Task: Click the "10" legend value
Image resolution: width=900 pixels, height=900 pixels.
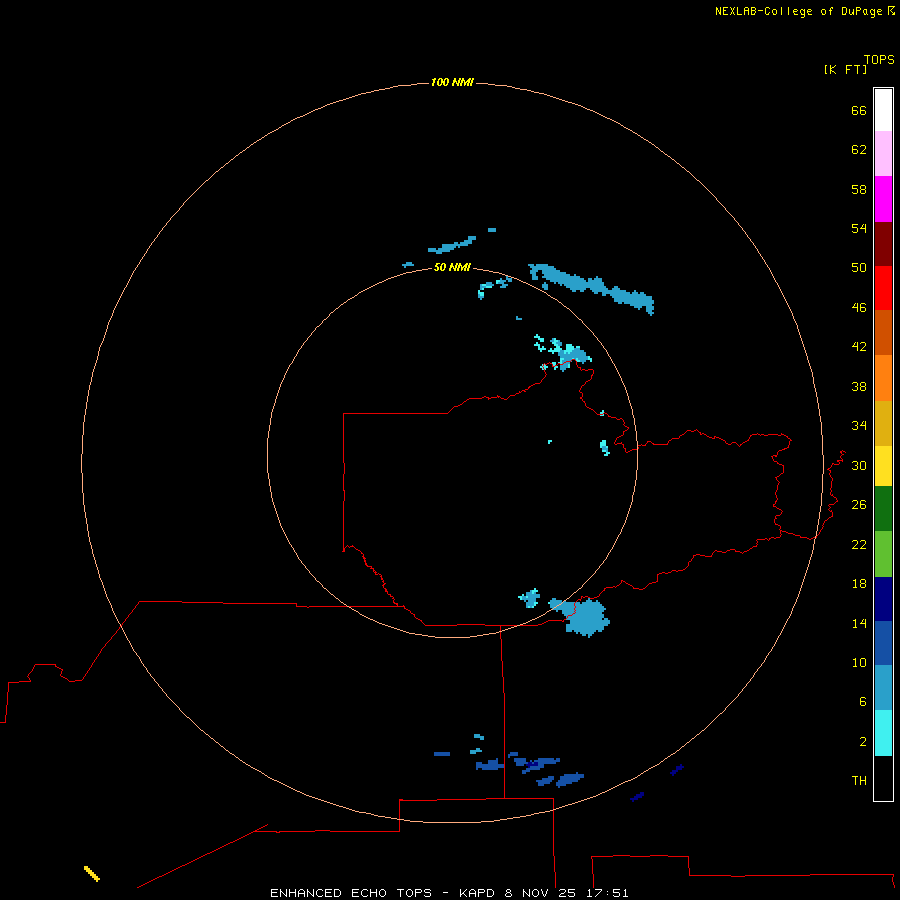Action: [859, 662]
